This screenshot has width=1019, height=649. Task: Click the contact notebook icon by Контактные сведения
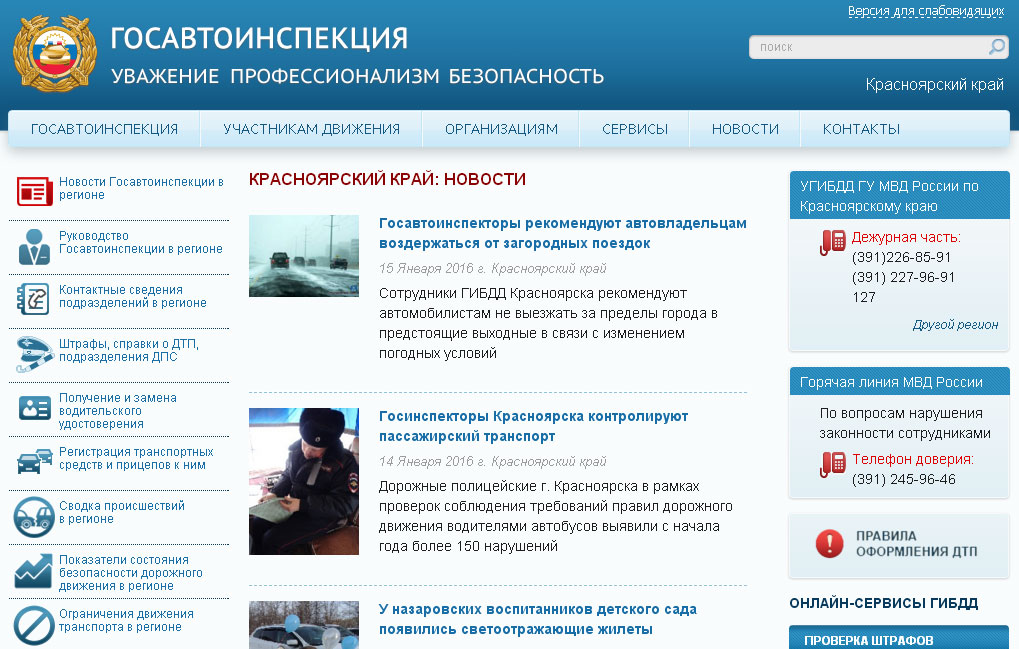33,299
